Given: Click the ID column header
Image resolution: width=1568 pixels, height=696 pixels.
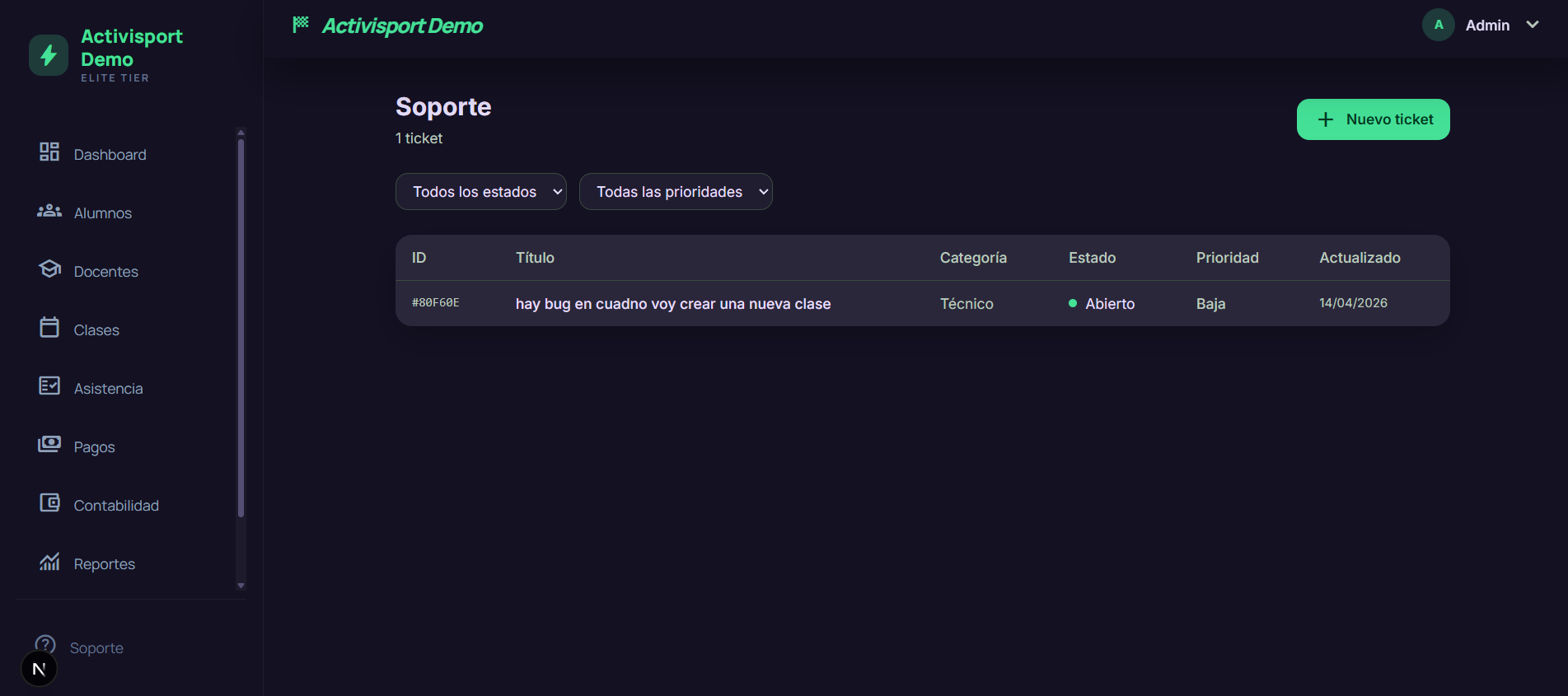Looking at the screenshot, I should click(x=419, y=258).
